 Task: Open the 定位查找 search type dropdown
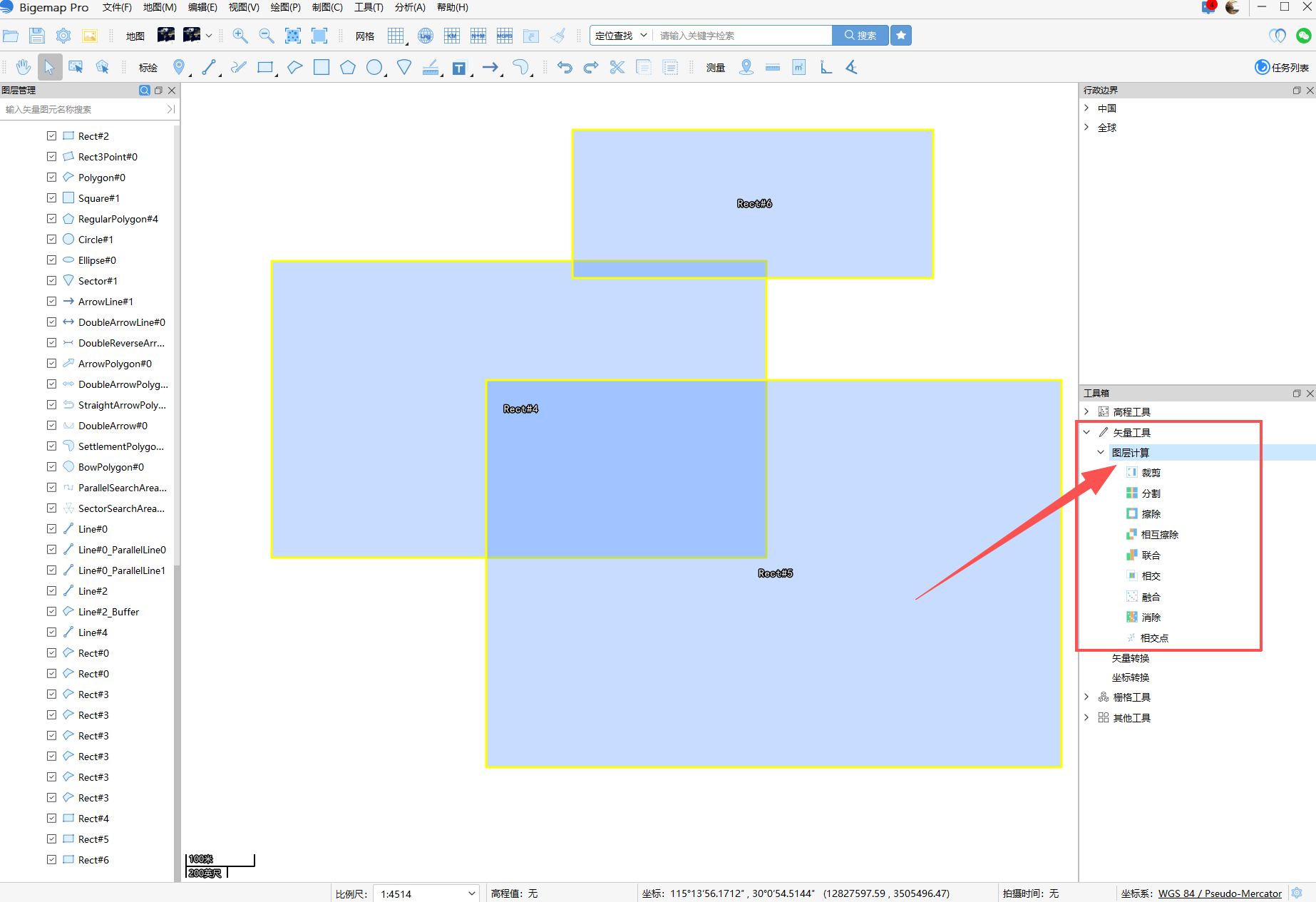[621, 36]
